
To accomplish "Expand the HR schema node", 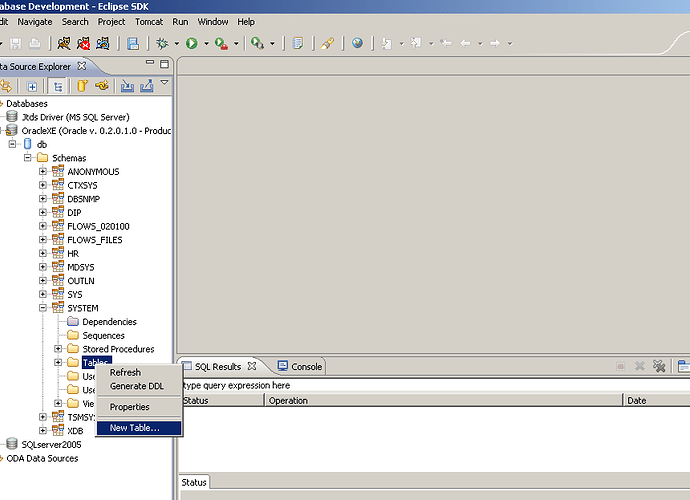I will pos(43,253).
